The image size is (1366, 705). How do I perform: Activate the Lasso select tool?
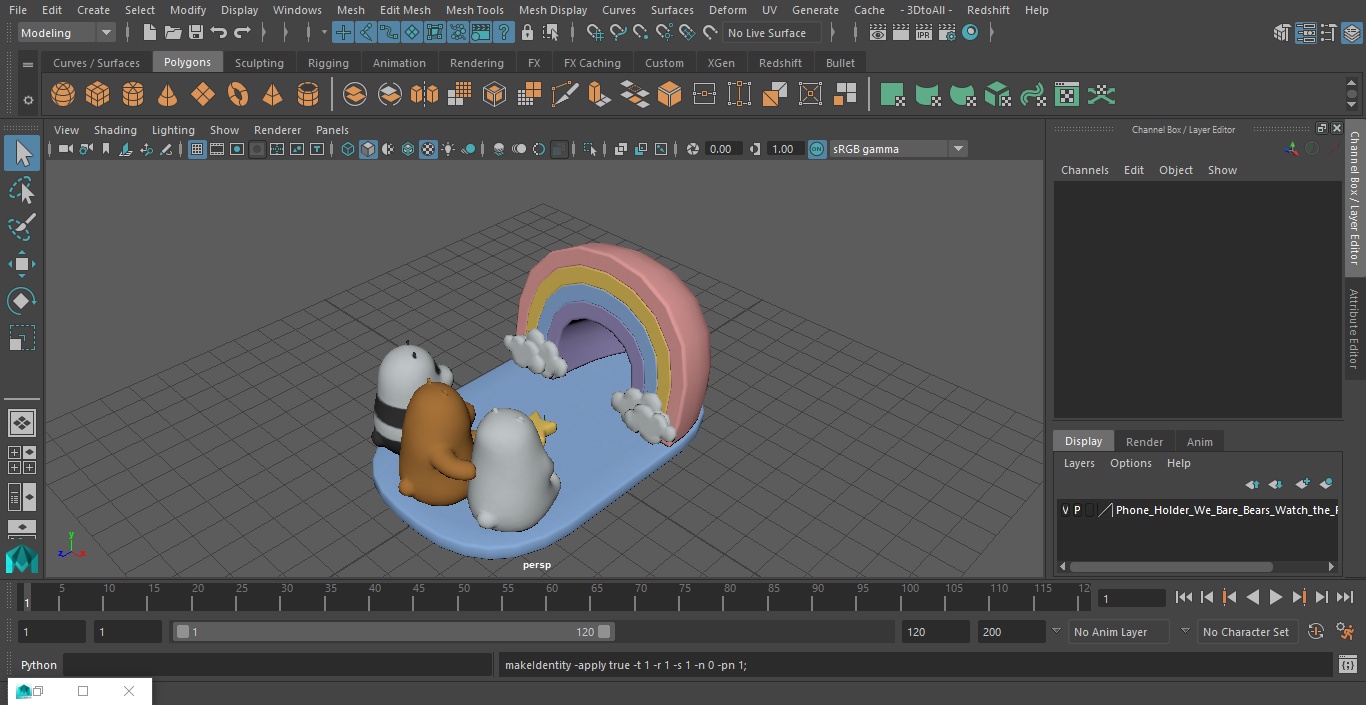pyautogui.click(x=22, y=190)
